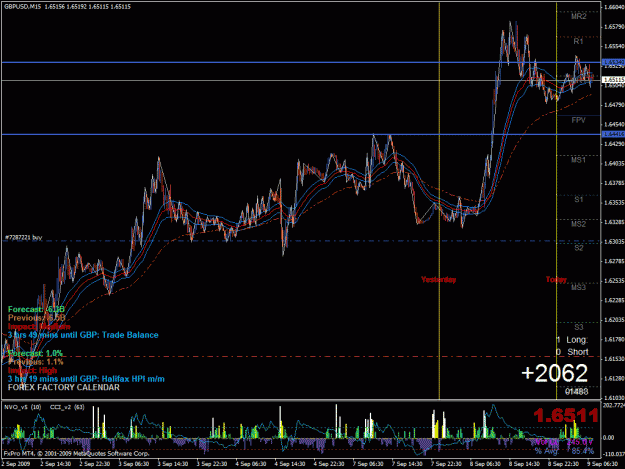Click the 2 Sep 14:30 time axis label

click(55, 464)
